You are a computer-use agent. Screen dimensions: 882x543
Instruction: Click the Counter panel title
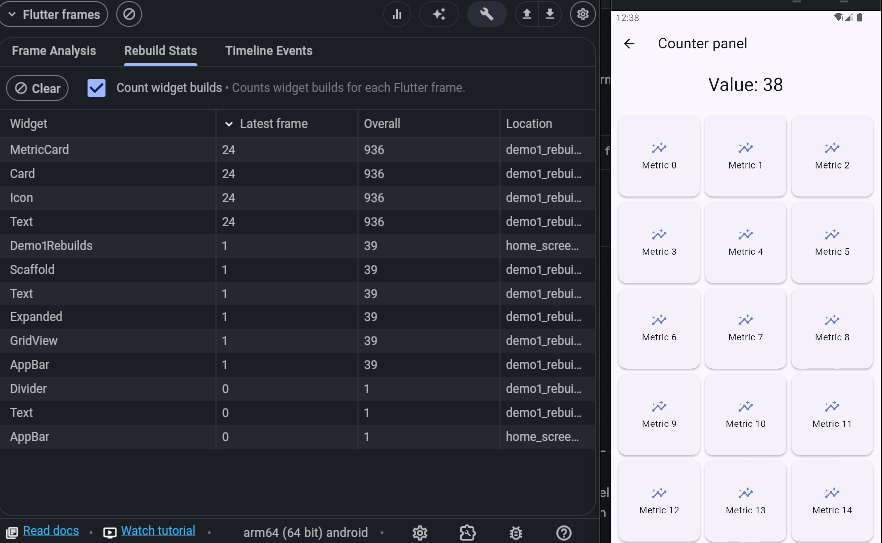tap(702, 43)
